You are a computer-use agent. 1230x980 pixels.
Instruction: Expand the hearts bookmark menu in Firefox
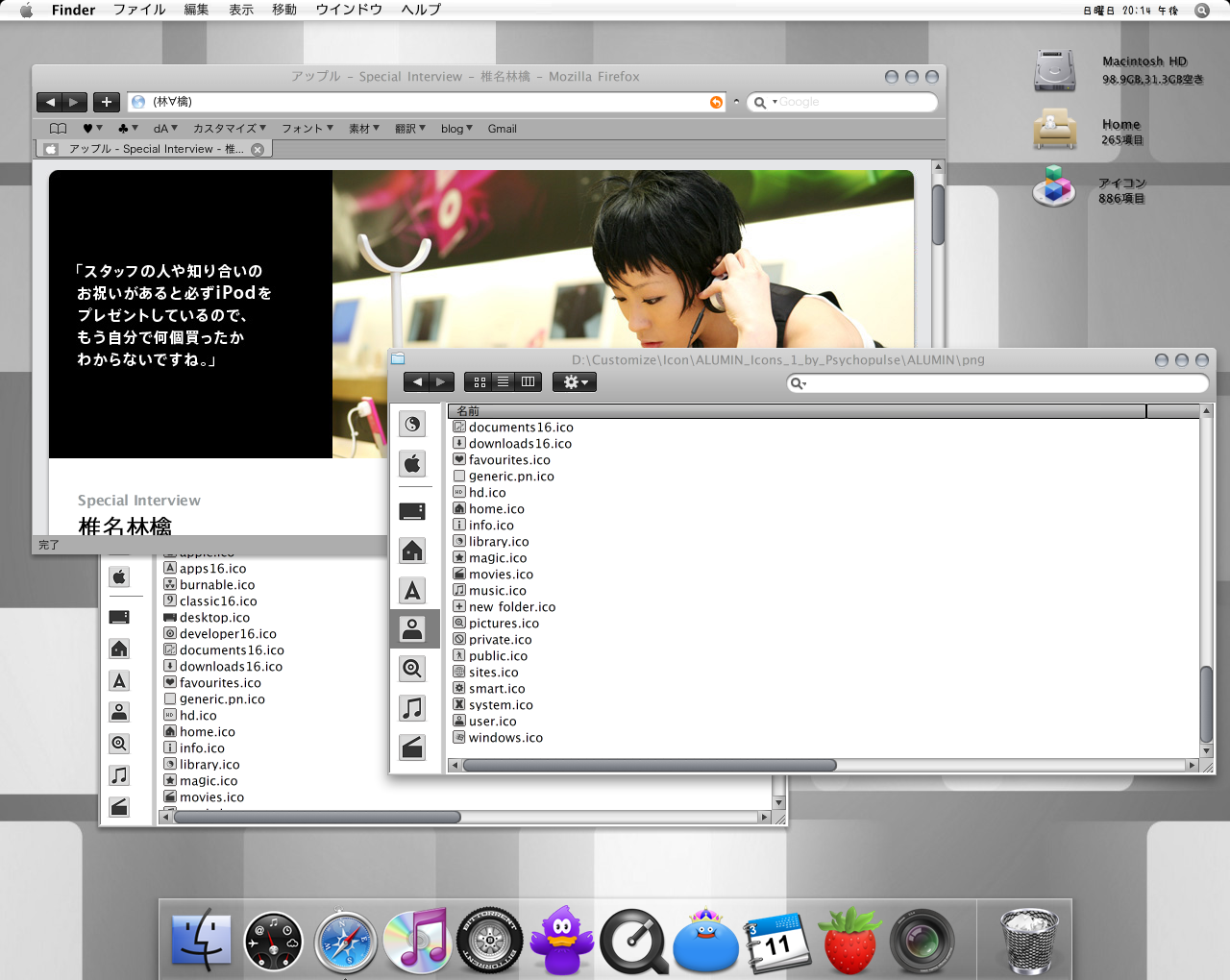(x=92, y=129)
